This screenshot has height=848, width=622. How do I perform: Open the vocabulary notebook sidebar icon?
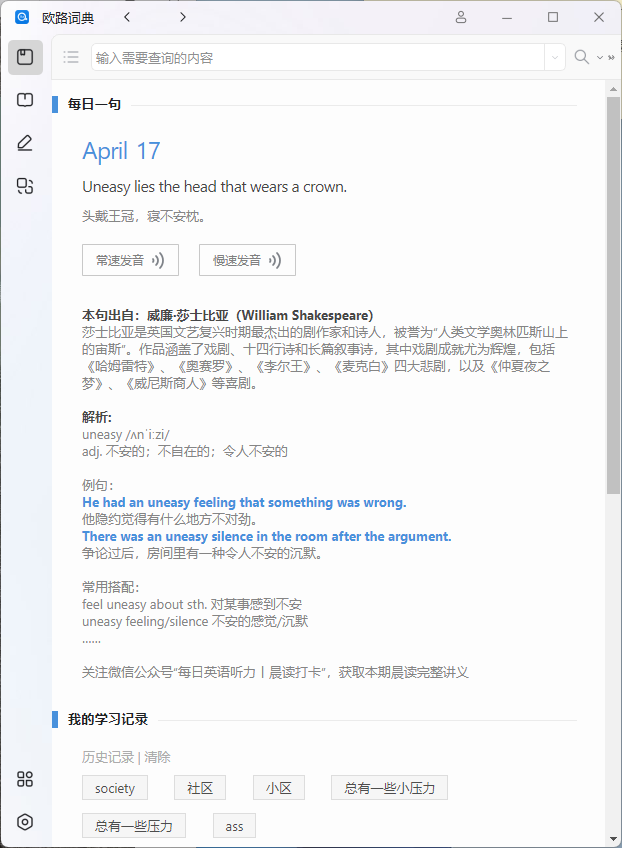[25, 100]
